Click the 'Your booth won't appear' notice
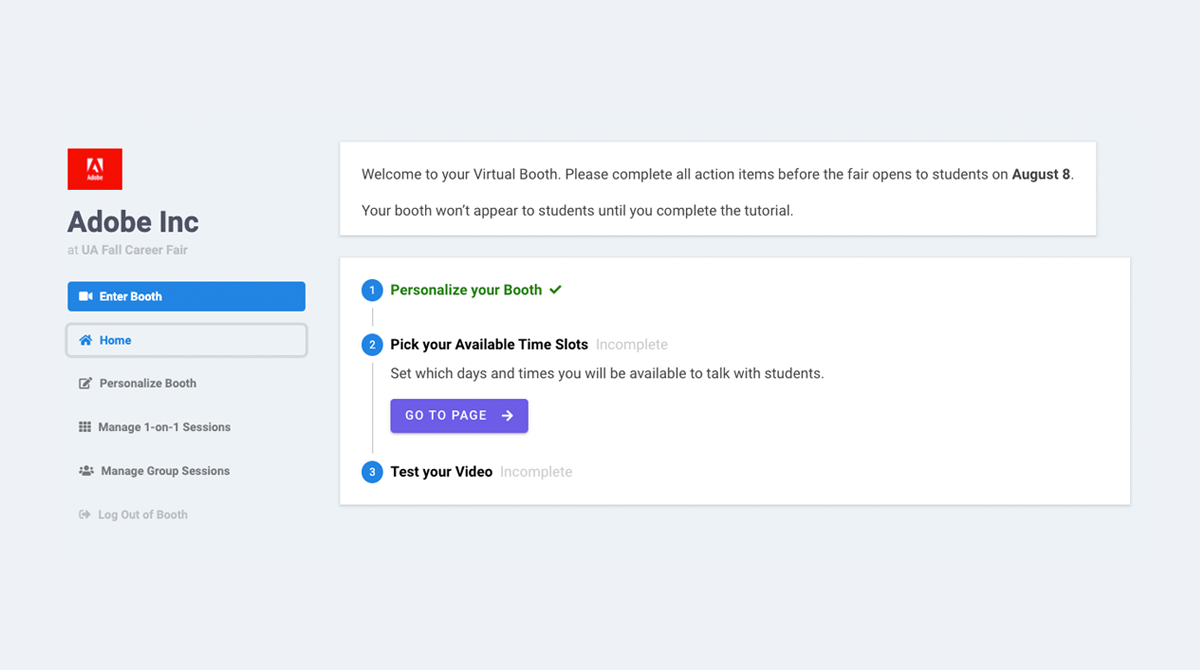 (577, 211)
